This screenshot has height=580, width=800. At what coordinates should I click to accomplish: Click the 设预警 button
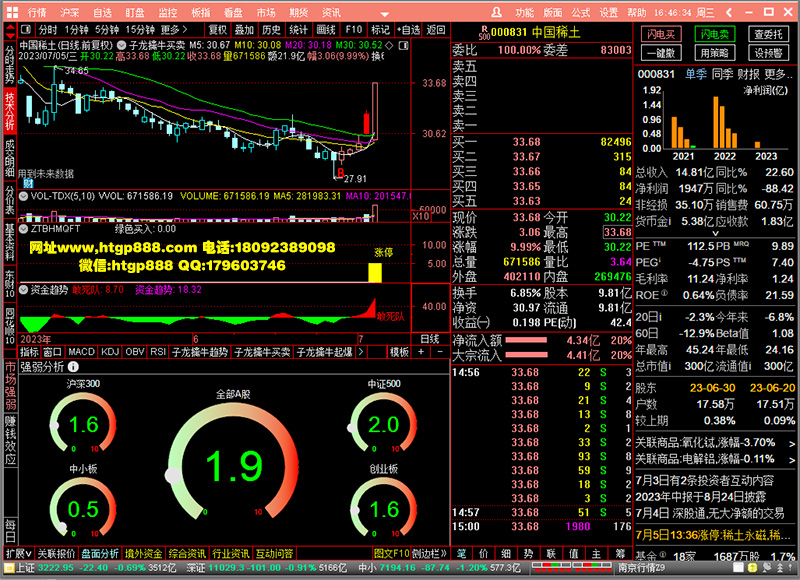768,53
